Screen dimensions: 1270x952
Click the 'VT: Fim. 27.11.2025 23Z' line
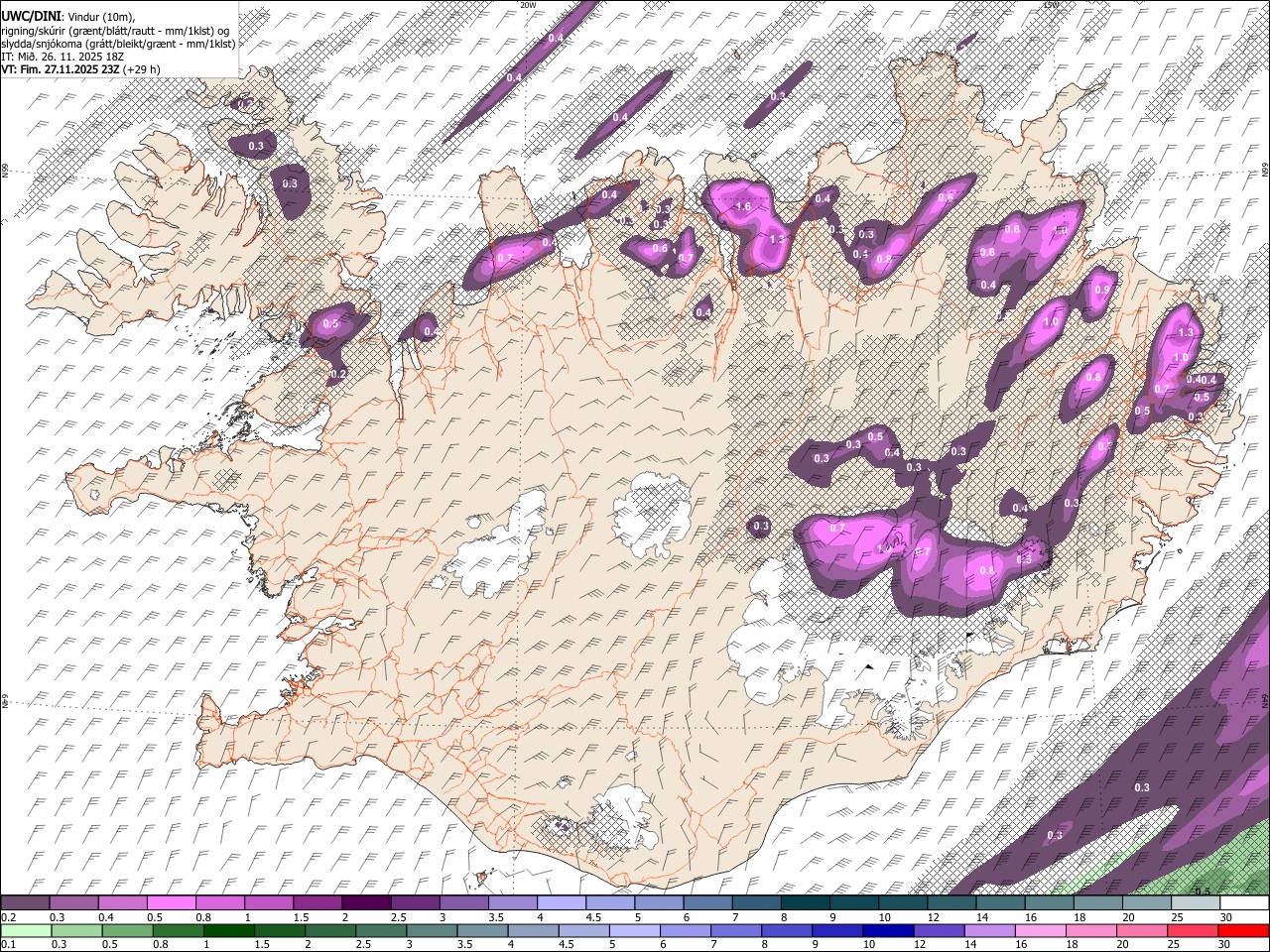click(61, 69)
